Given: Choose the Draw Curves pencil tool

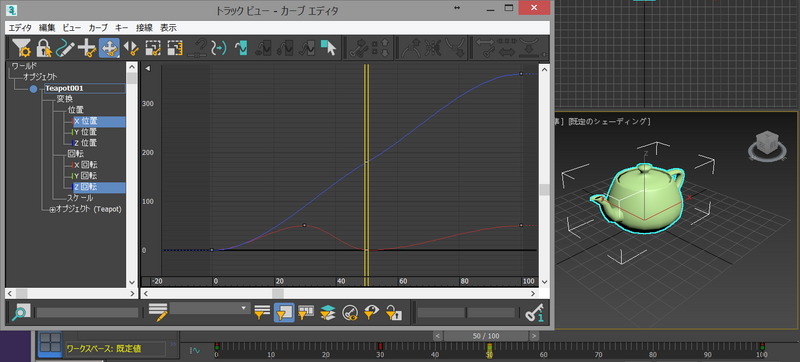Looking at the screenshot, I should [66, 48].
